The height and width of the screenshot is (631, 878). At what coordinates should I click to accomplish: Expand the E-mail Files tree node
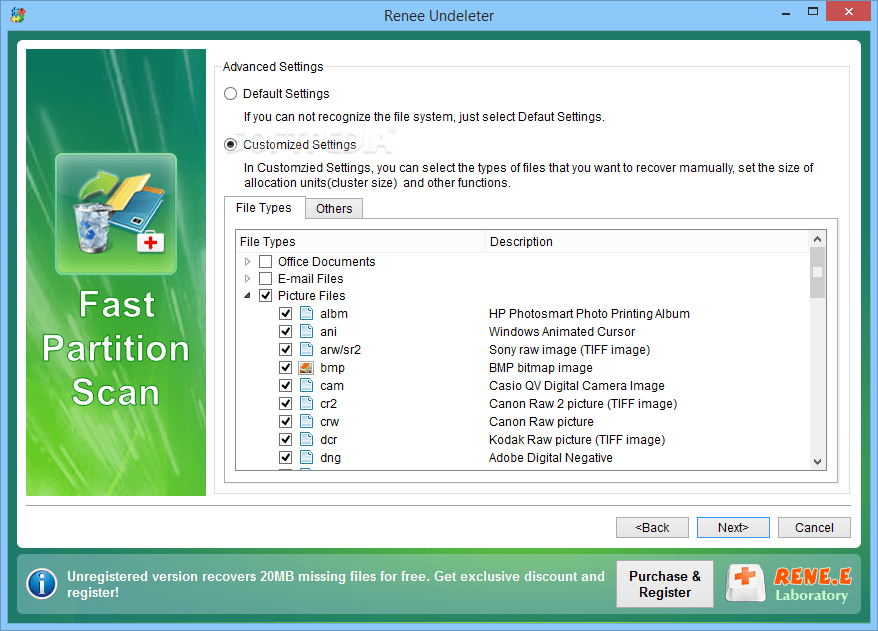click(247, 278)
